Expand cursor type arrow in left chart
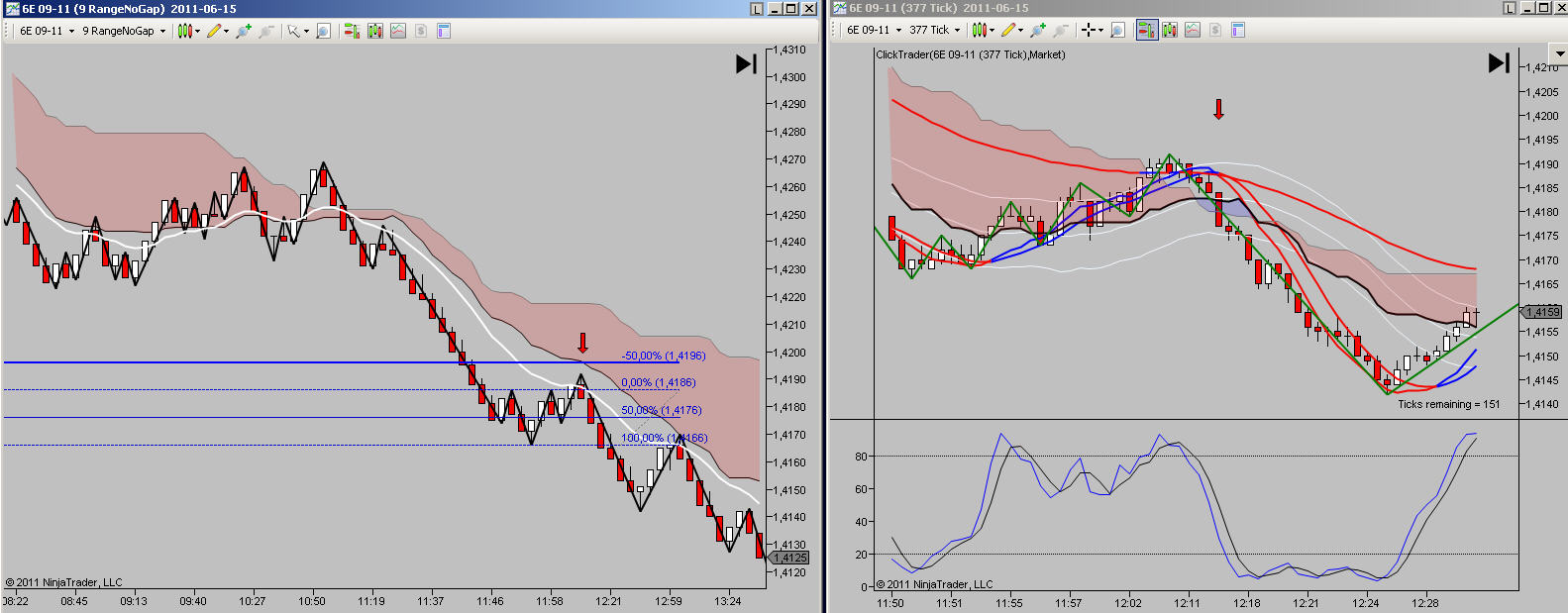 click(305, 31)
